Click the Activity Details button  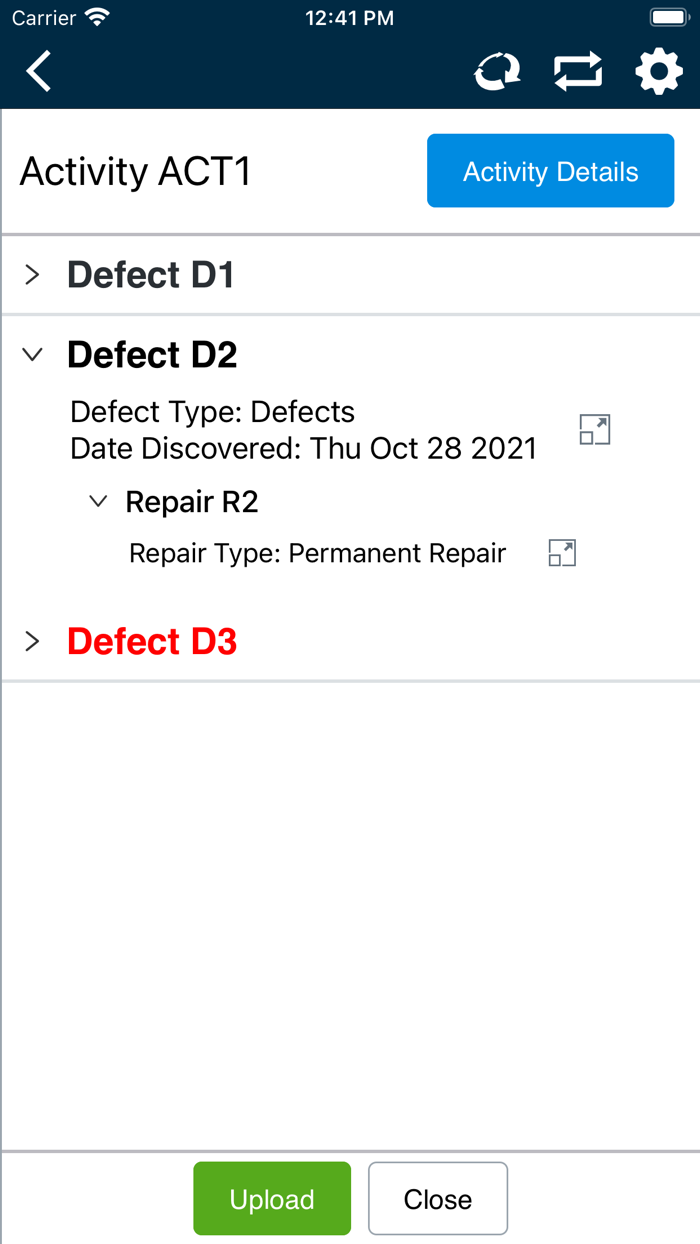(550, 171)
